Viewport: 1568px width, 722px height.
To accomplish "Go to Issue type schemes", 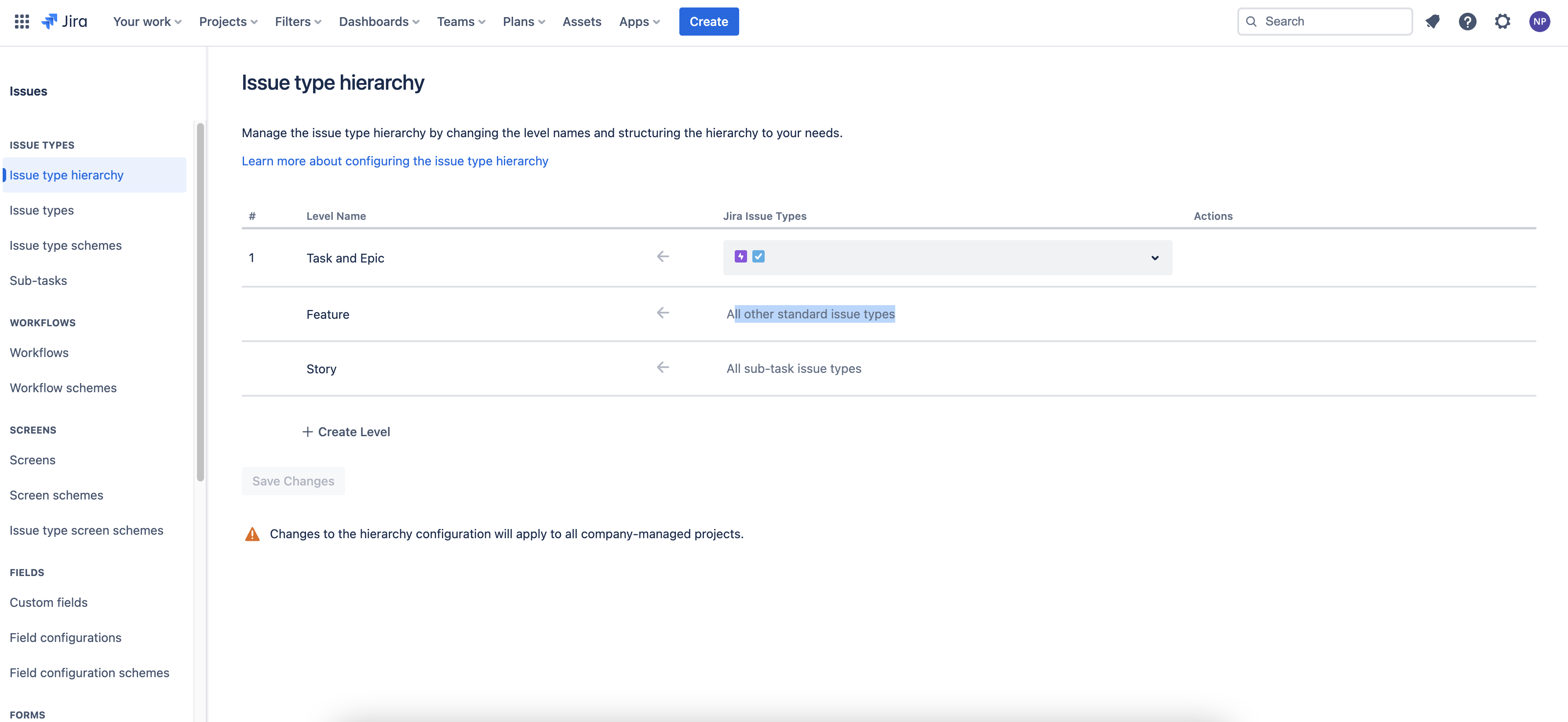I will 66,245.
